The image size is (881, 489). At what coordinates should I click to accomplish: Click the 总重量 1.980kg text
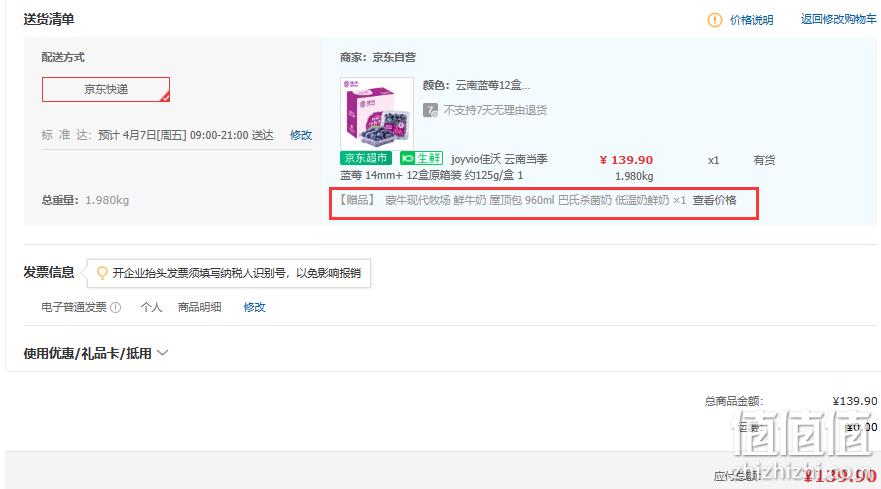coord(85,200)
